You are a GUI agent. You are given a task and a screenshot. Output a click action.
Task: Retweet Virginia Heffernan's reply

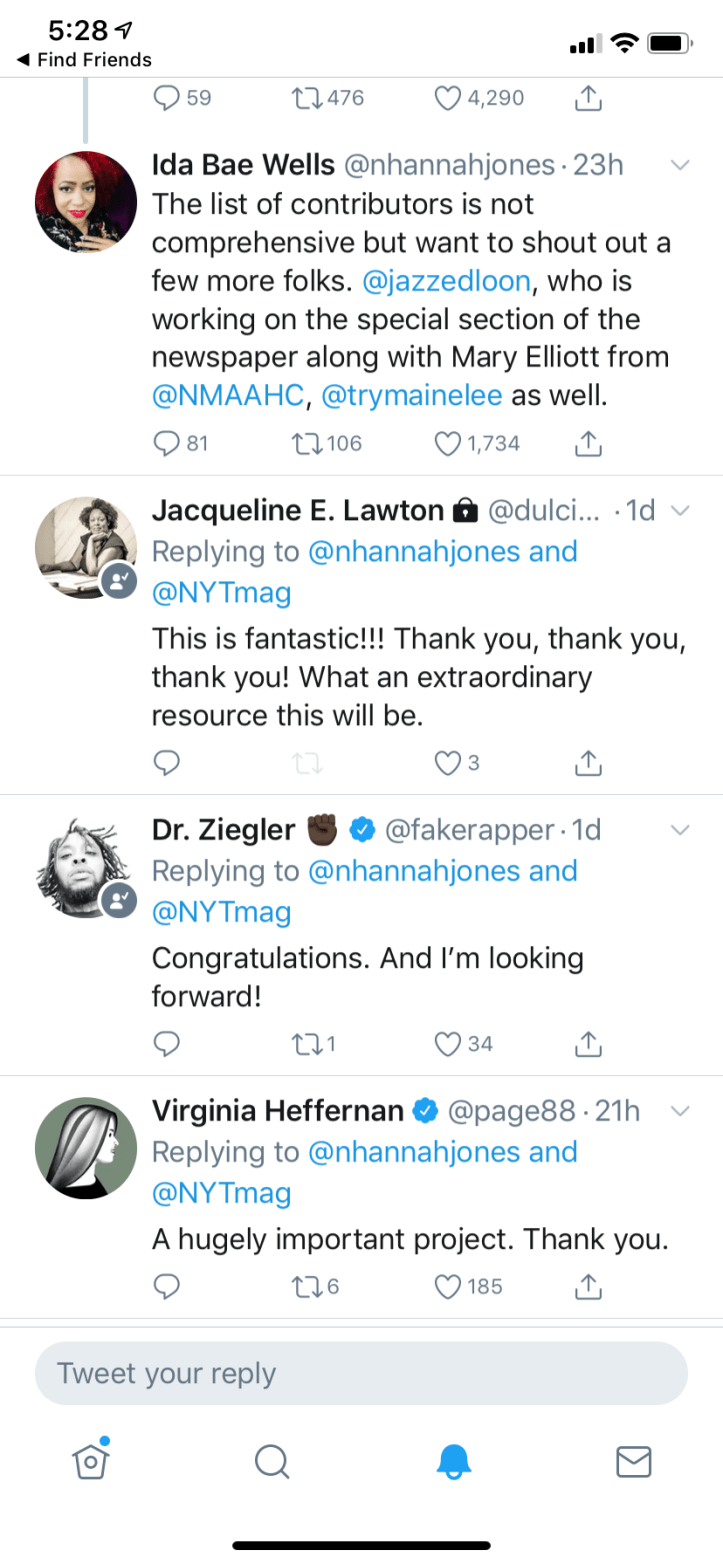pos(302,1286)
